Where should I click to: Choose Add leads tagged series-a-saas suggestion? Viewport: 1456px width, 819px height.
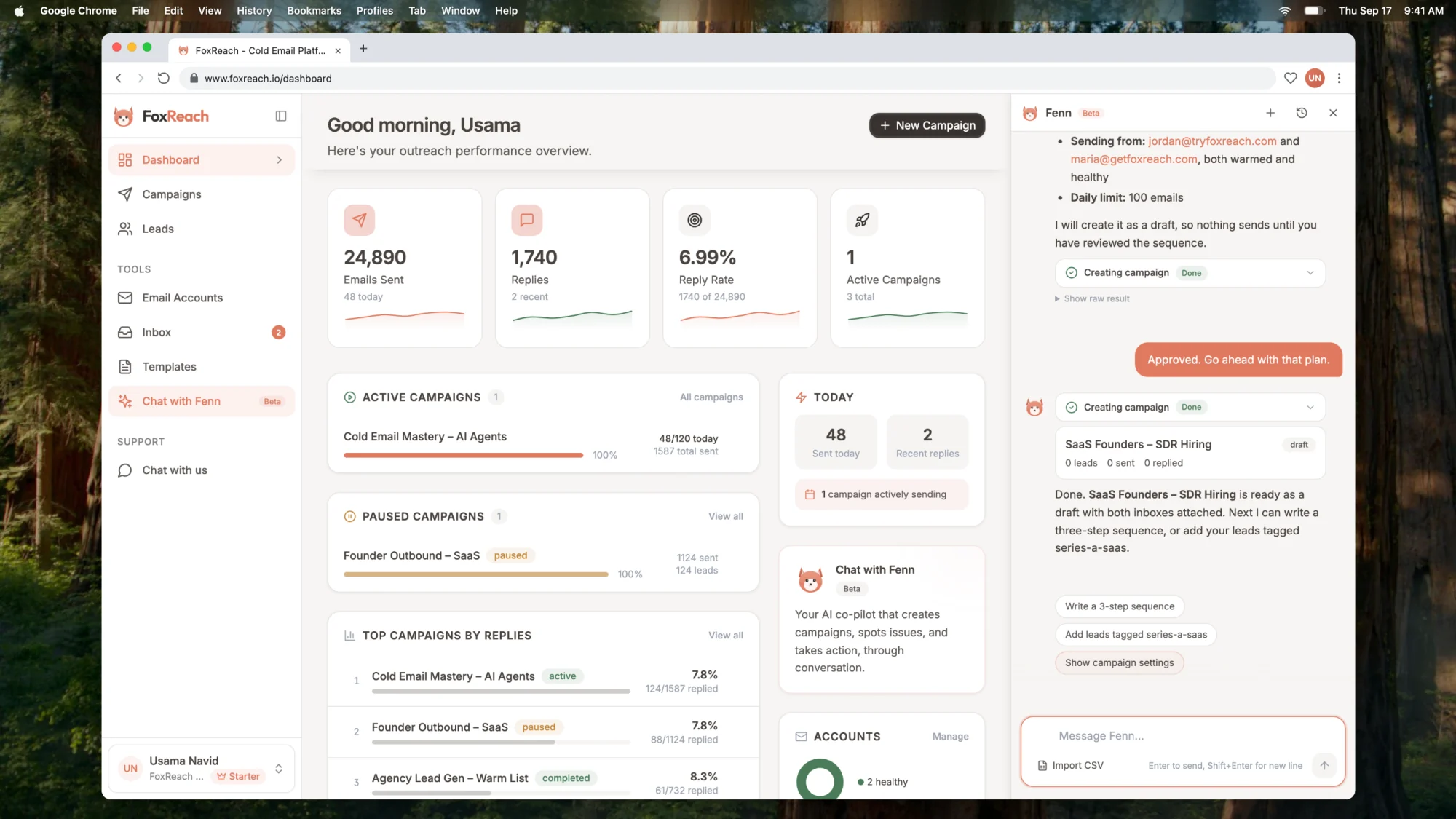(1136, 635)
